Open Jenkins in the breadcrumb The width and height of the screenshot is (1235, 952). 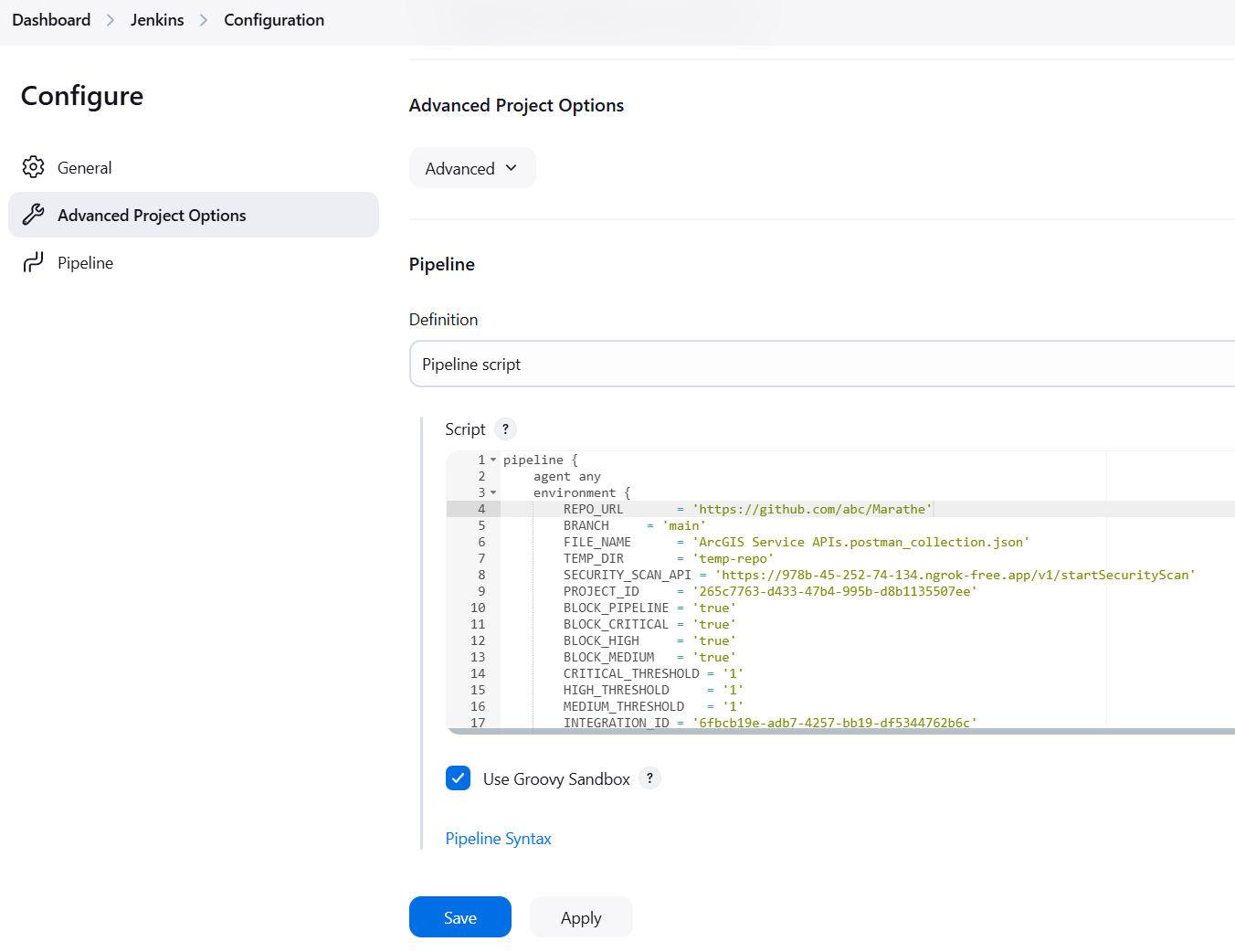coord(157,20)
